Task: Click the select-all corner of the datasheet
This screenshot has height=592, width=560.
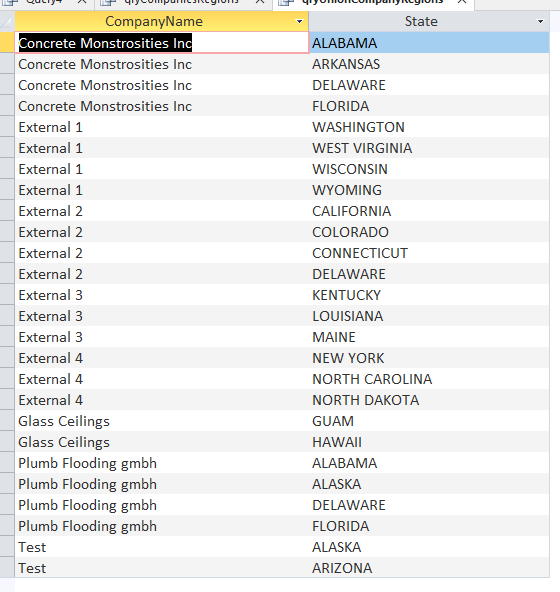Action: (7, 22)
